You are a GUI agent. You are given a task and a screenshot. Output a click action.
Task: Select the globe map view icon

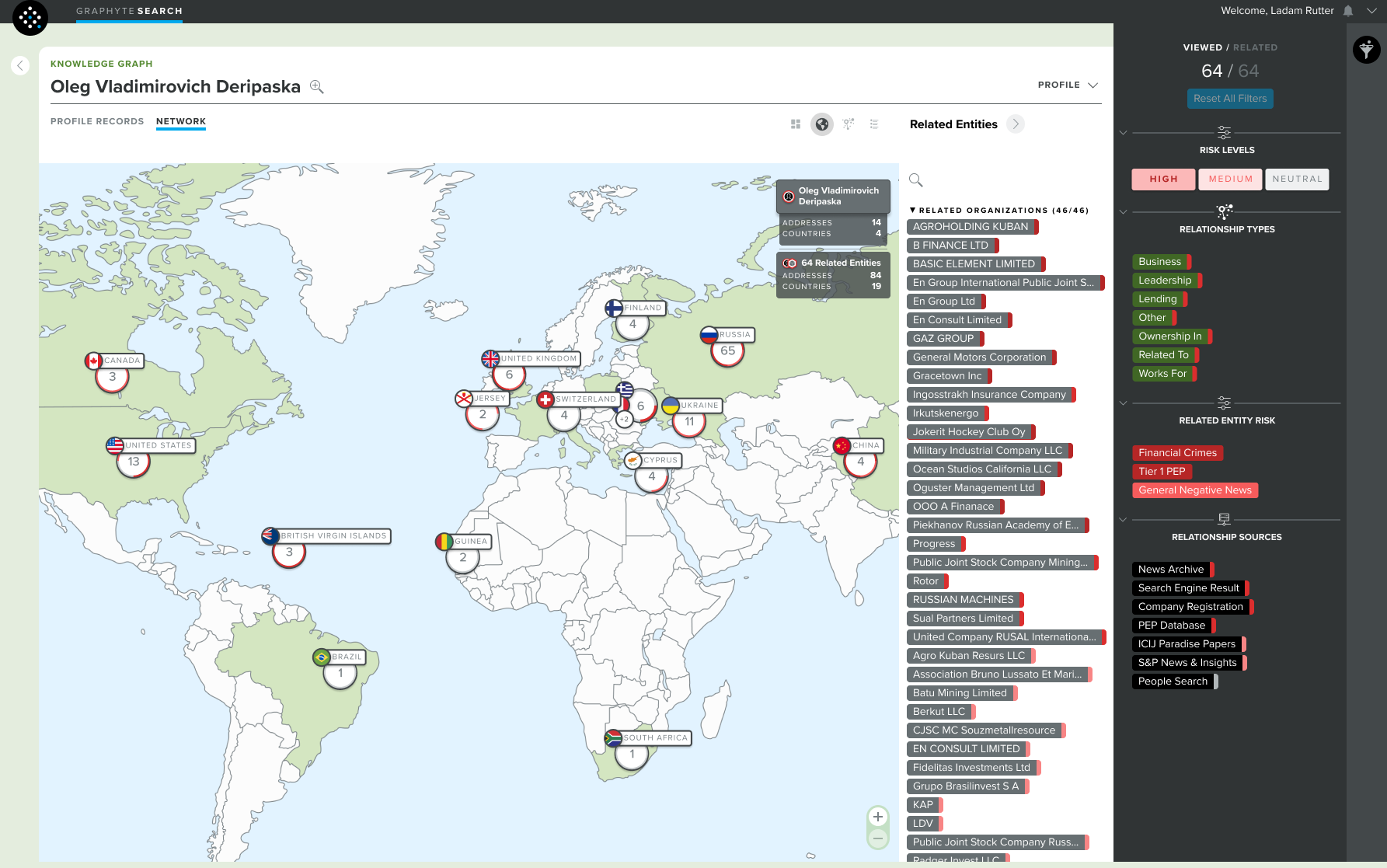(x=822, y=124)
